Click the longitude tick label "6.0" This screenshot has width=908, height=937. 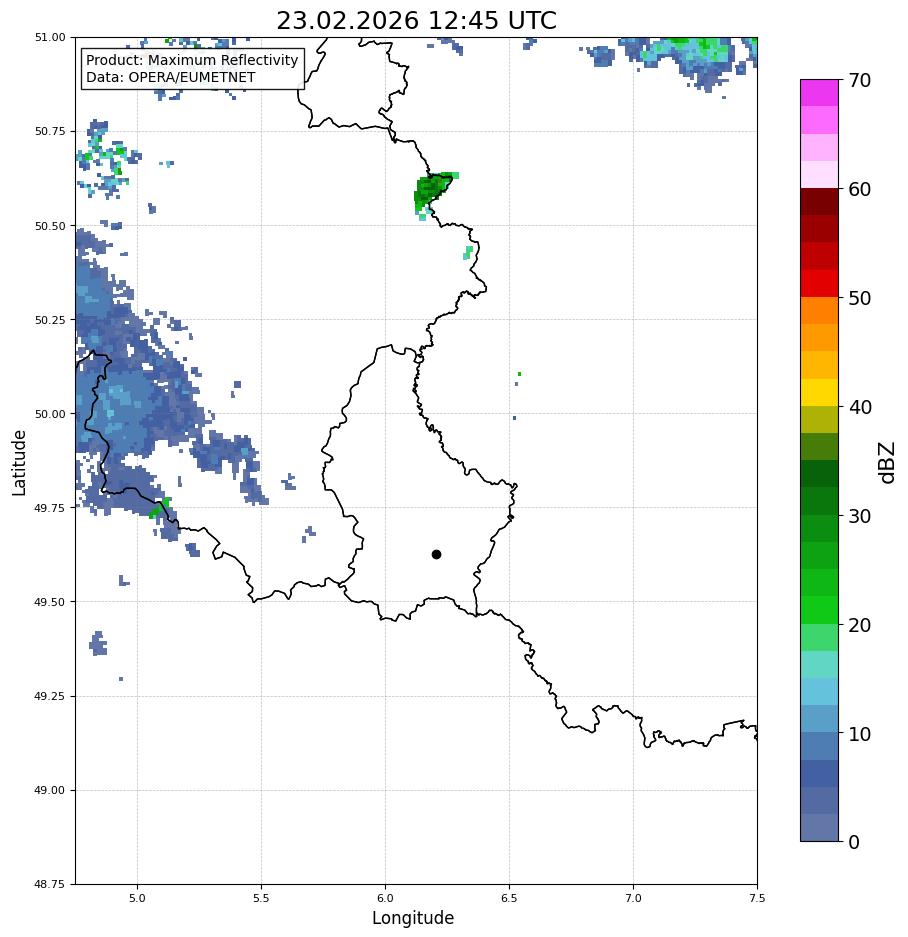[386, 898]
